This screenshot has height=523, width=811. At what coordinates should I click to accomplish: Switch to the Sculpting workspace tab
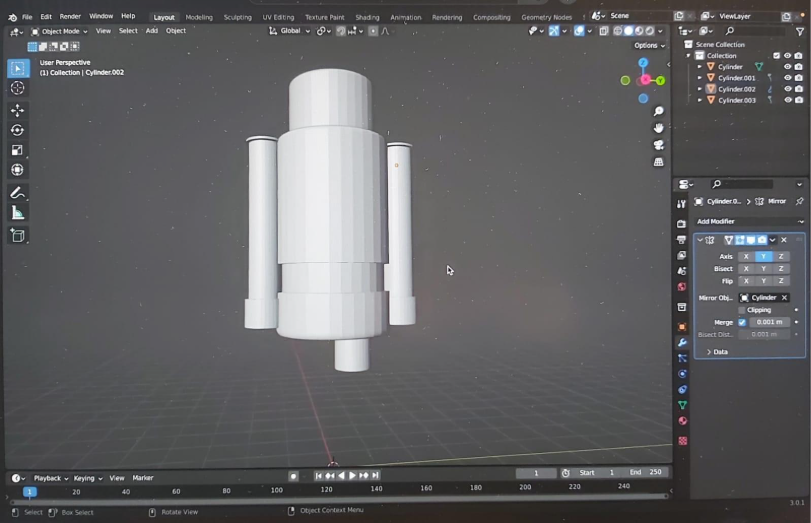click(237, 17)
